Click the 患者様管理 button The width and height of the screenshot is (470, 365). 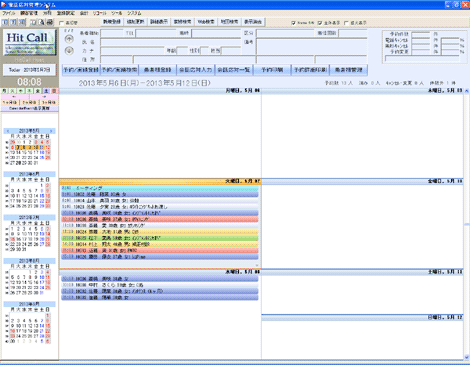[x=348, y=70]
